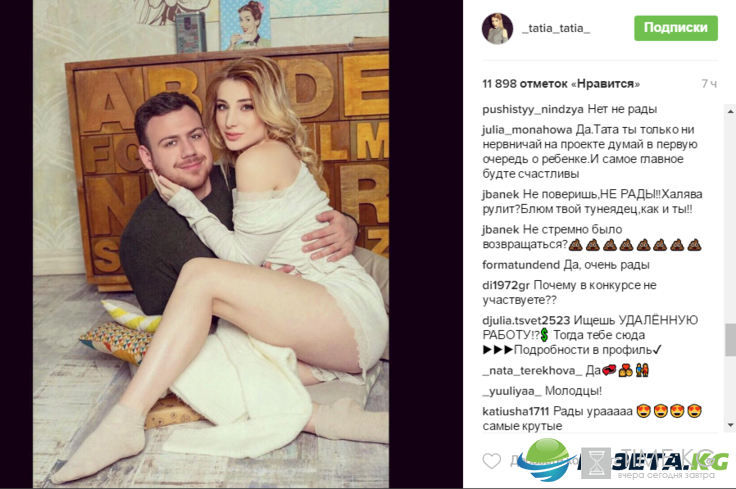Click the comments scrollbar thumb
736x489 pixels.
(x=730, y=340)
